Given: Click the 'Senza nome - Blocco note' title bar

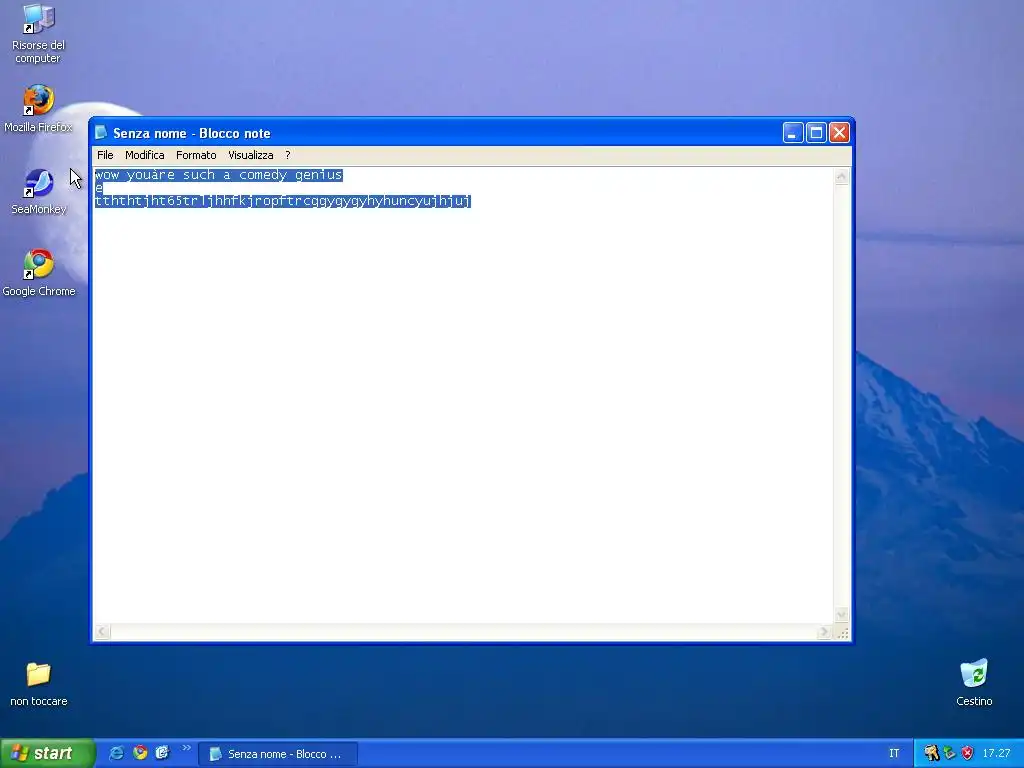Looking at the screenshot, I should pyautogui.click(x=438, y=133).
